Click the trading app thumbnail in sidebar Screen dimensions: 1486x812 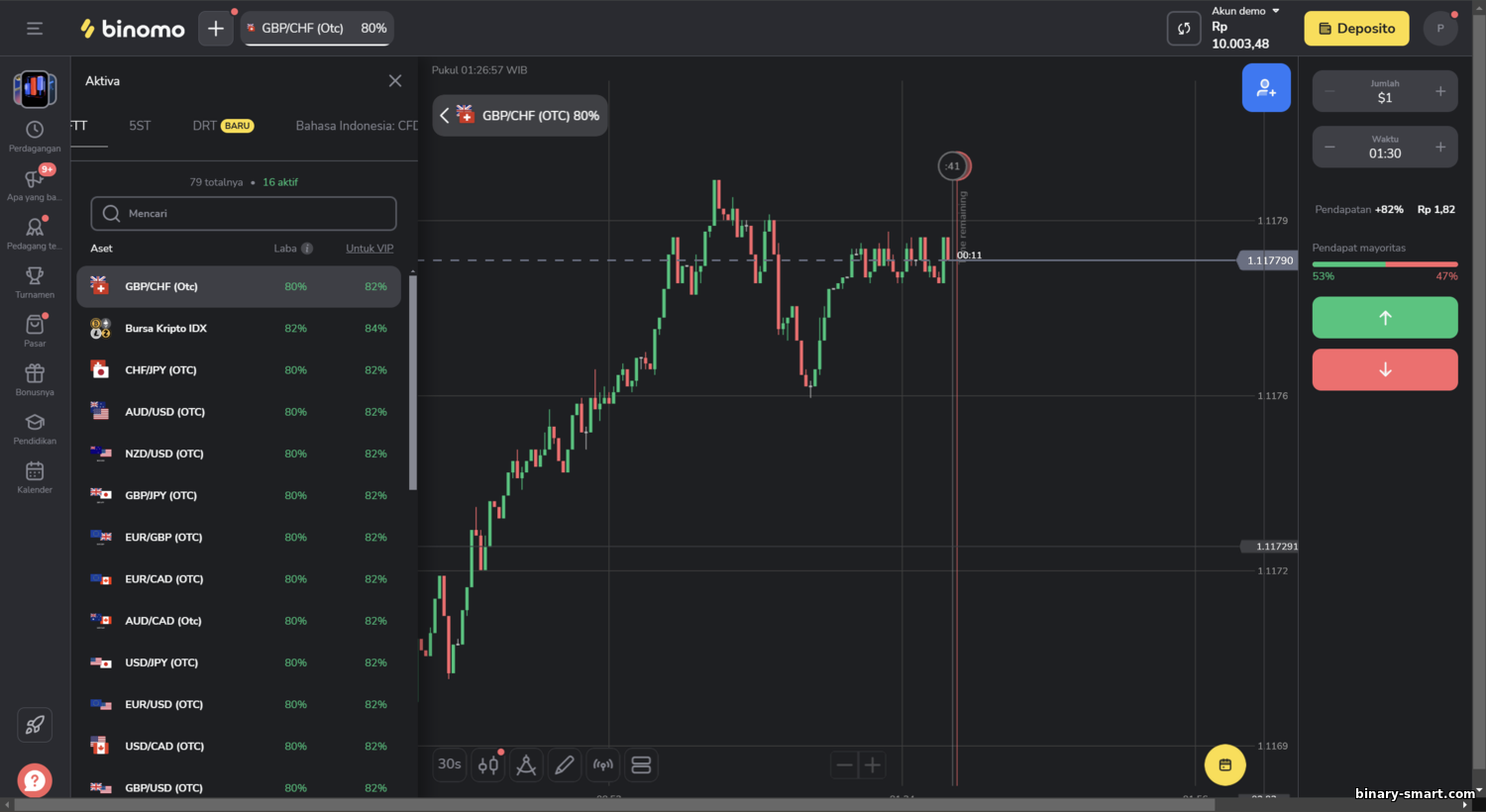35,88
